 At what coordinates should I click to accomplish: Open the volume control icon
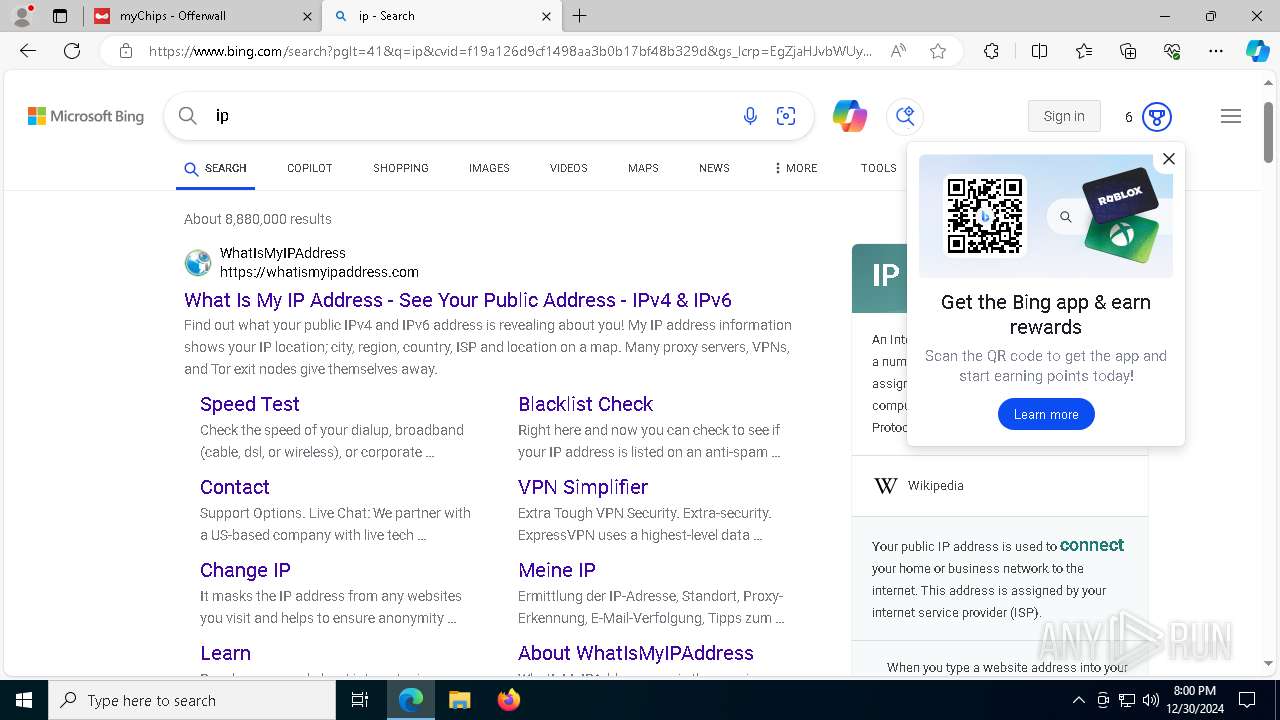[1150, 700]
